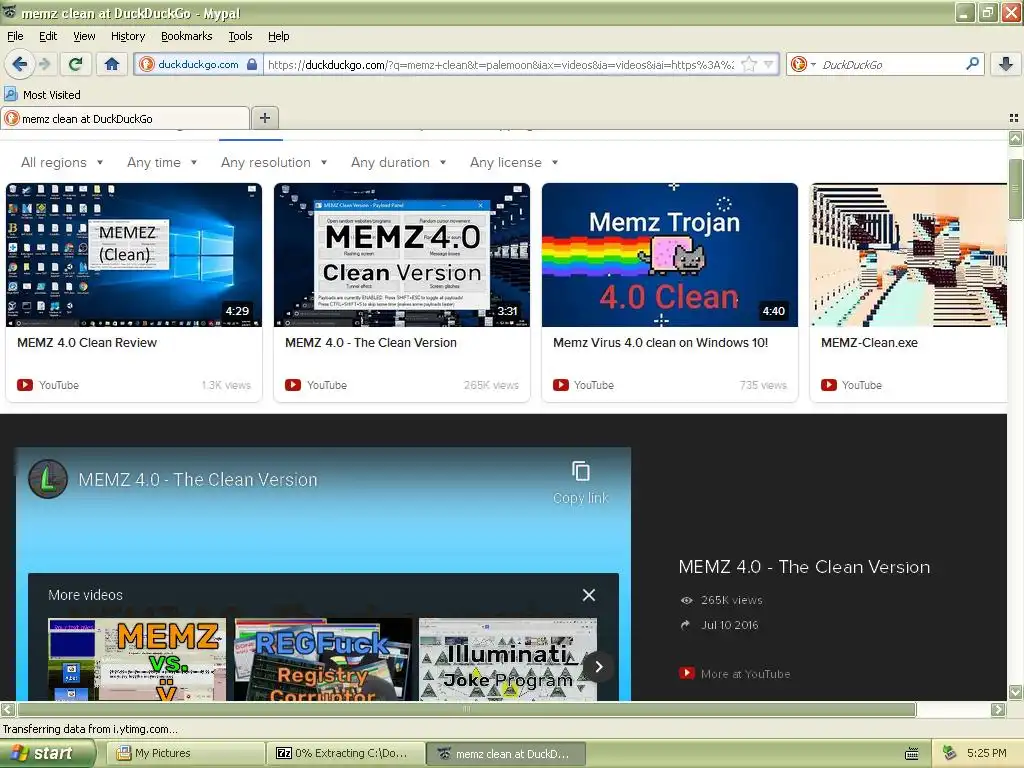The height and width of the screenshot is (768, 1024).
Task: Open the Home page button
Action: tap(112, 64)
